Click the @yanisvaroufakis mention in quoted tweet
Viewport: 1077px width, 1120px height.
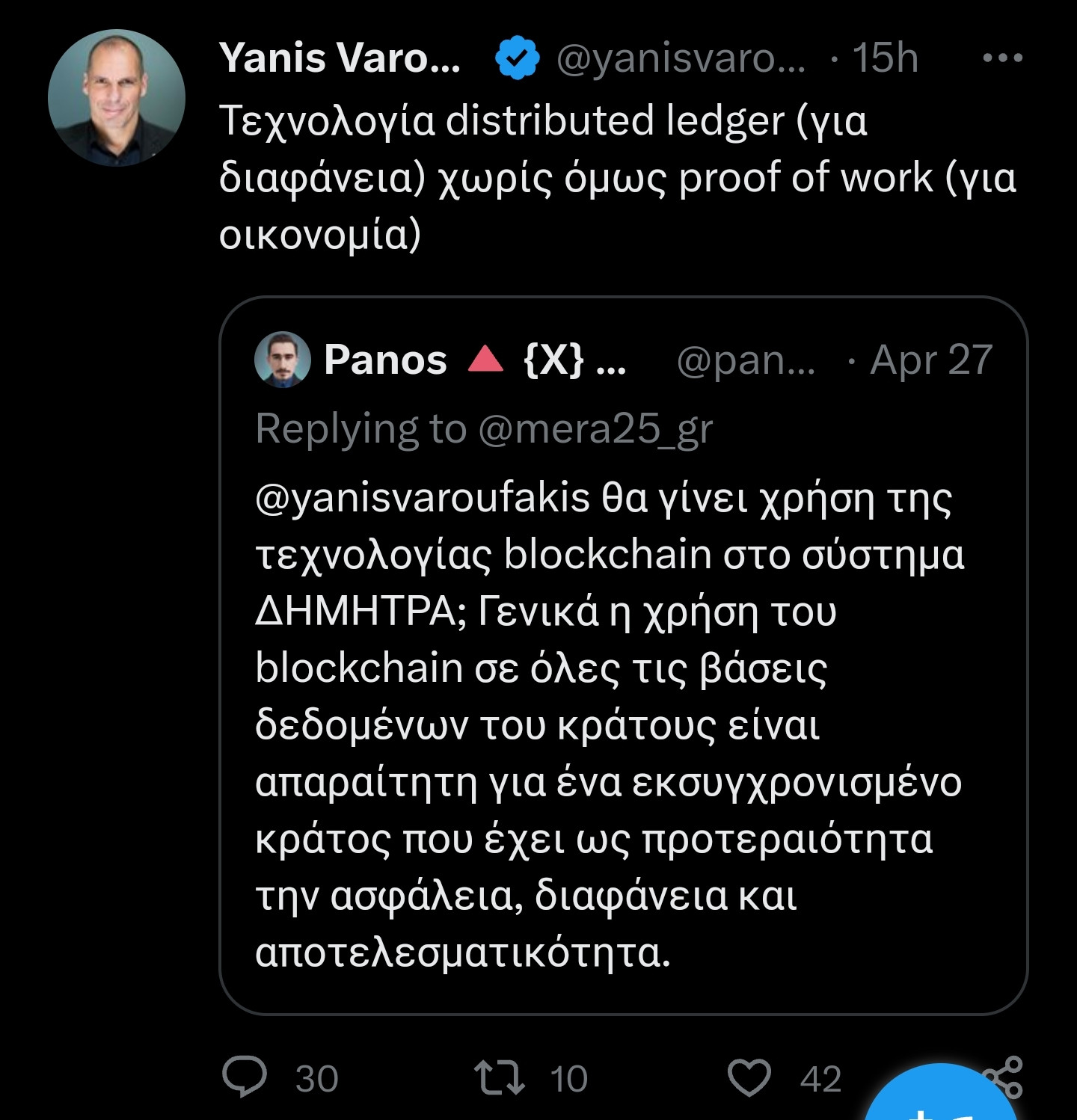(x=423, y=498)
